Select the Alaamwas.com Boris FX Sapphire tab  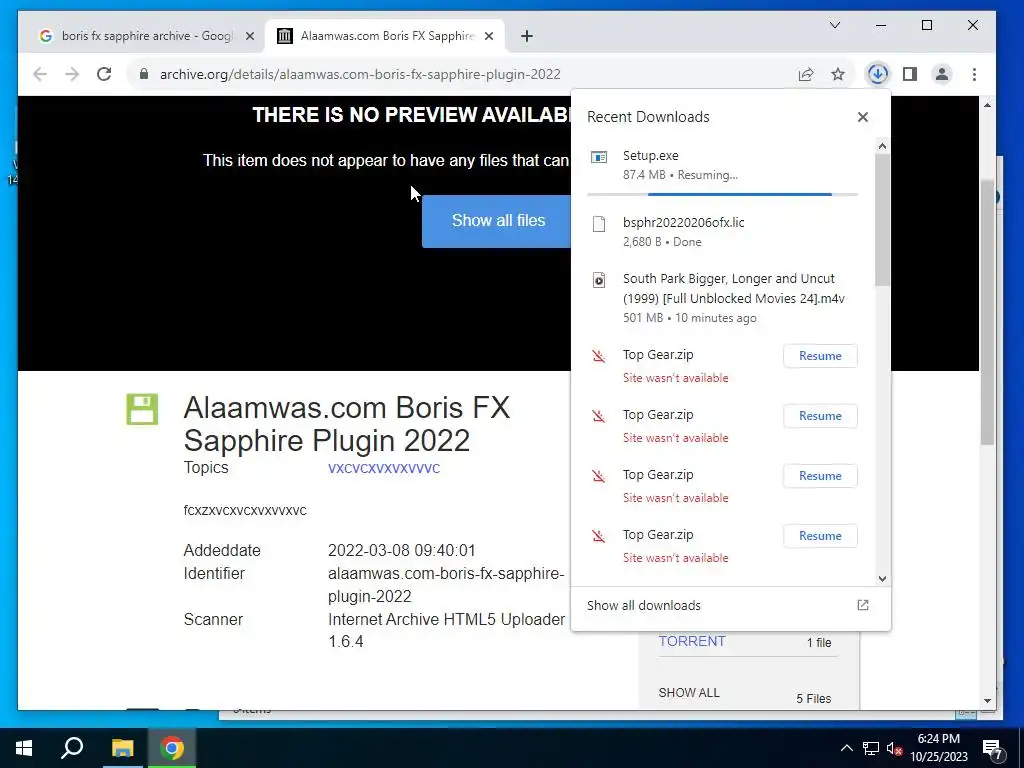coord(385,36)
